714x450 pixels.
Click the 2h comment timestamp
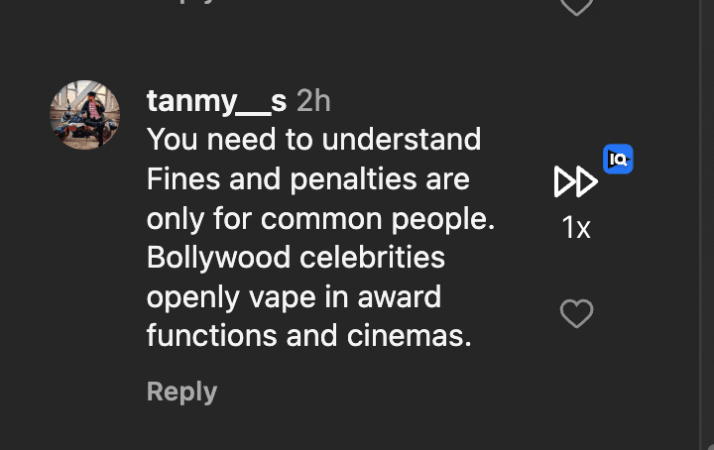pyautogui.click(x=313, y=101)
